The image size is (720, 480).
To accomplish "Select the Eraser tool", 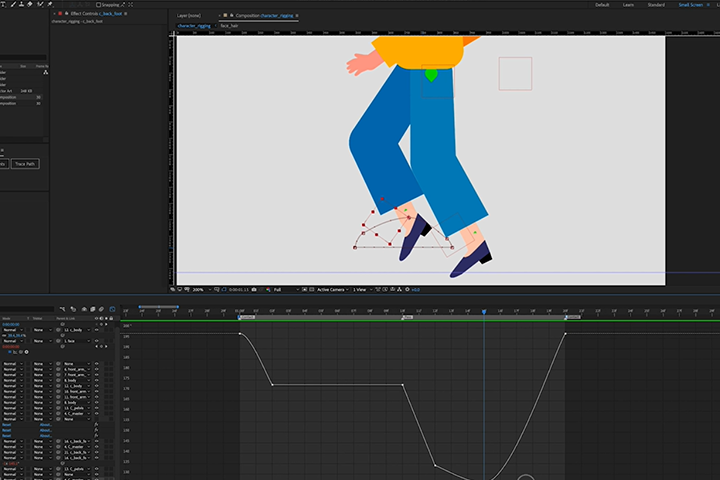I will point(29,5).
